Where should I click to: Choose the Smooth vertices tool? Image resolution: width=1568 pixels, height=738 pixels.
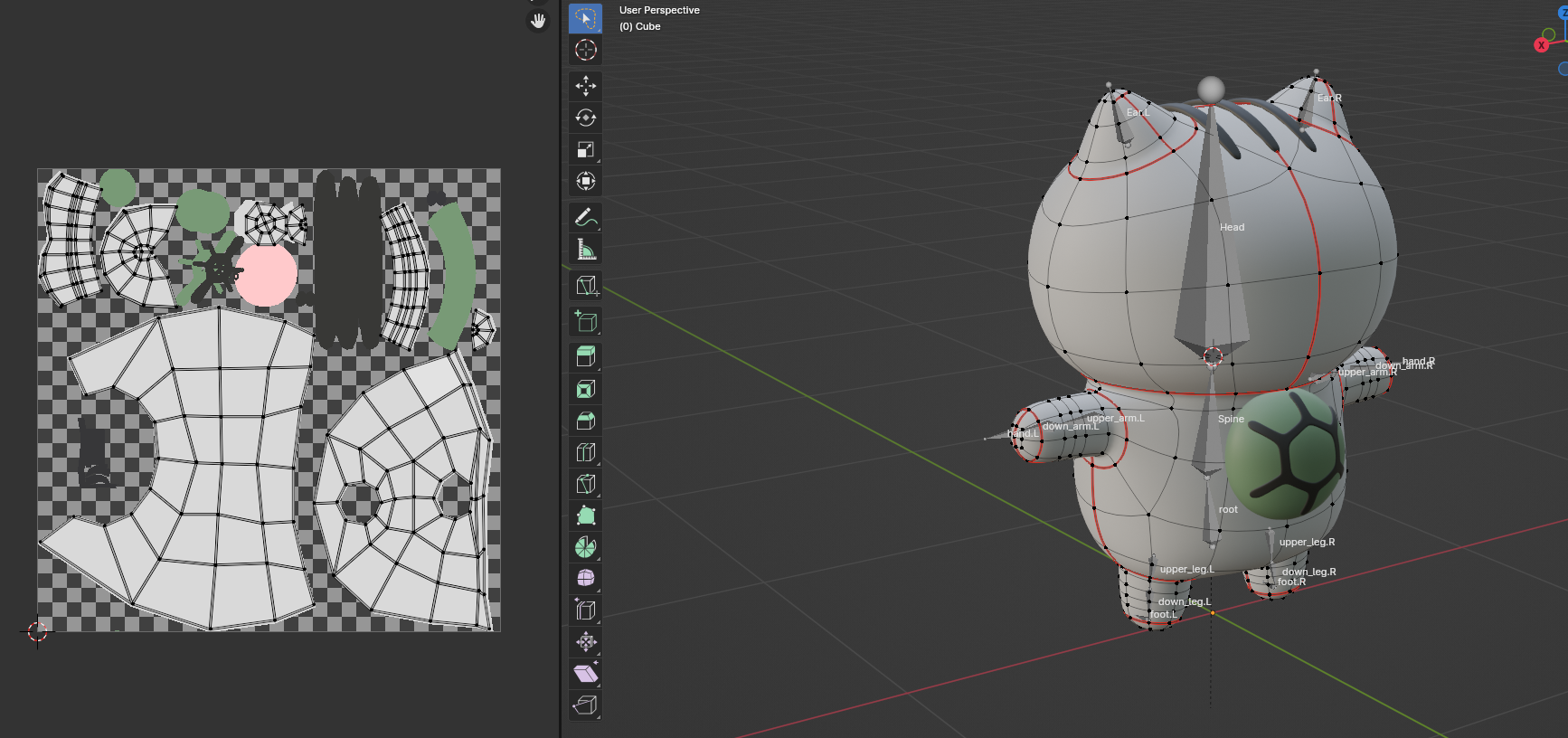coord(585,578)
